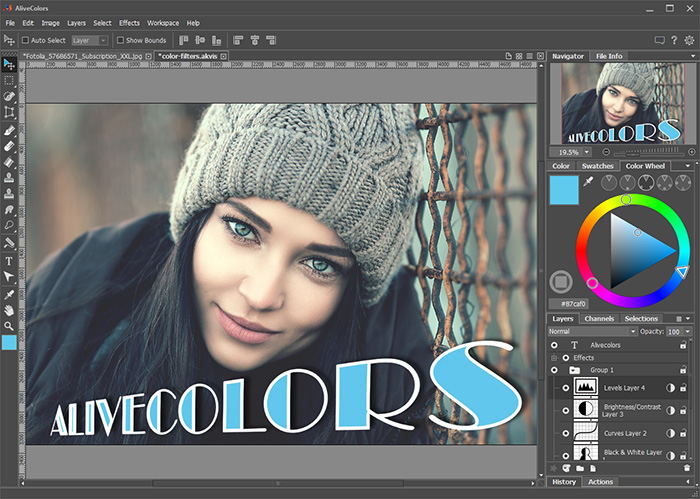Click the eyedropper icon in Color Wheel panel
The width and height of the screenshot is (700, 499).
coord(588,182)
